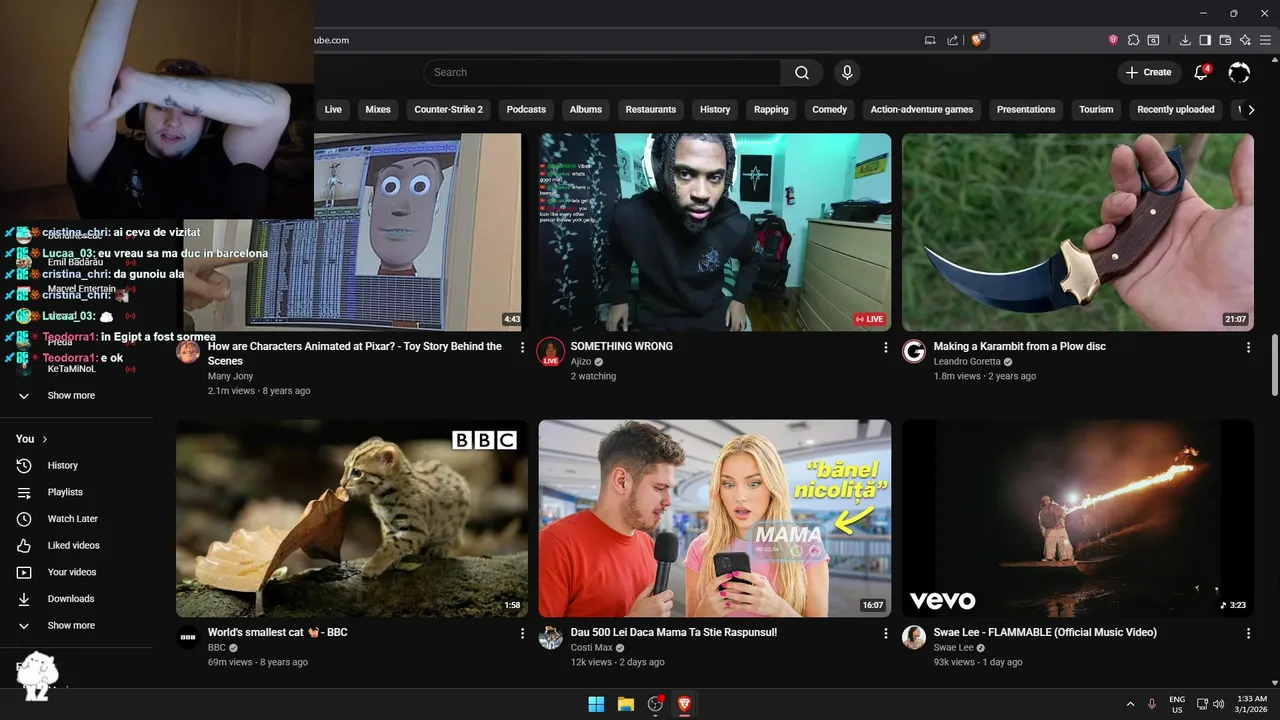Select the Mixes category chip
The width and height of the screenshot is (1280, 720).
[x=378, y=110]
